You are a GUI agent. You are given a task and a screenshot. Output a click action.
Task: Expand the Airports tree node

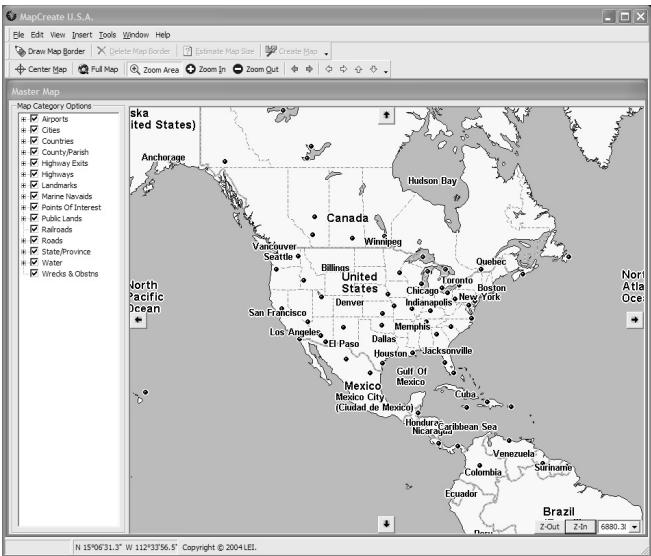point(24,119)
